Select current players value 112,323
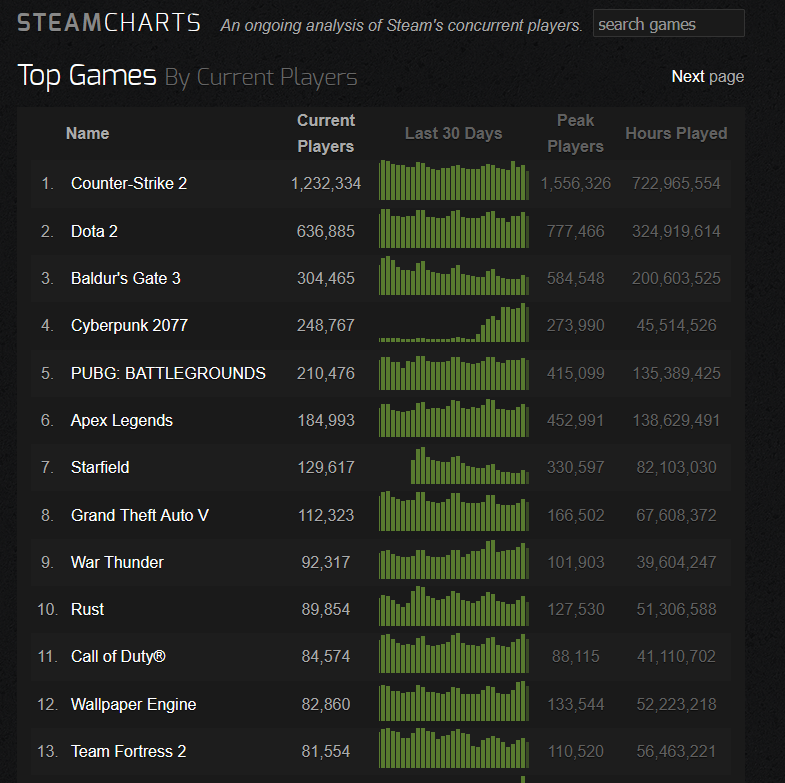 326,515
